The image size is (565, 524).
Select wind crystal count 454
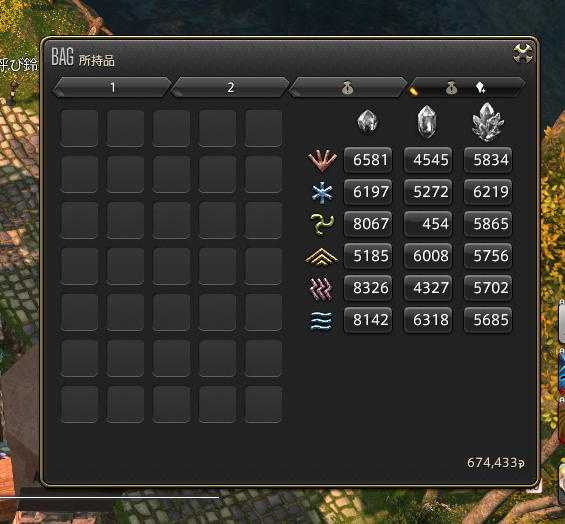click(x=428, y=224)
